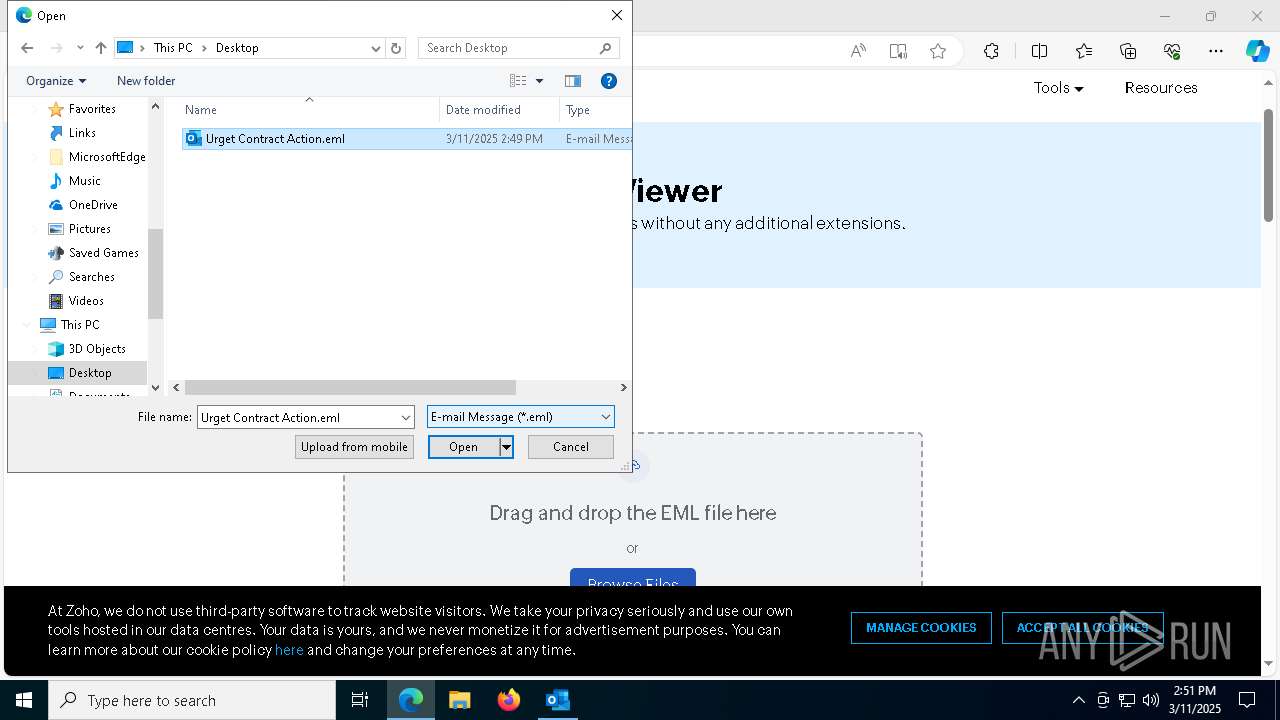Open Edge Extensions icon
The width and height of the screenshot is (1280, 720).
991,51
